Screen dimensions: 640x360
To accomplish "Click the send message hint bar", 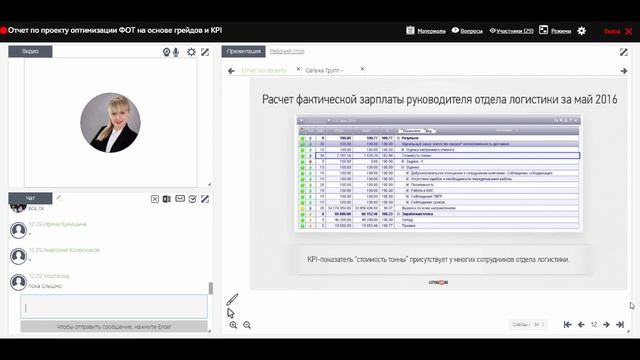I will 114,327.
